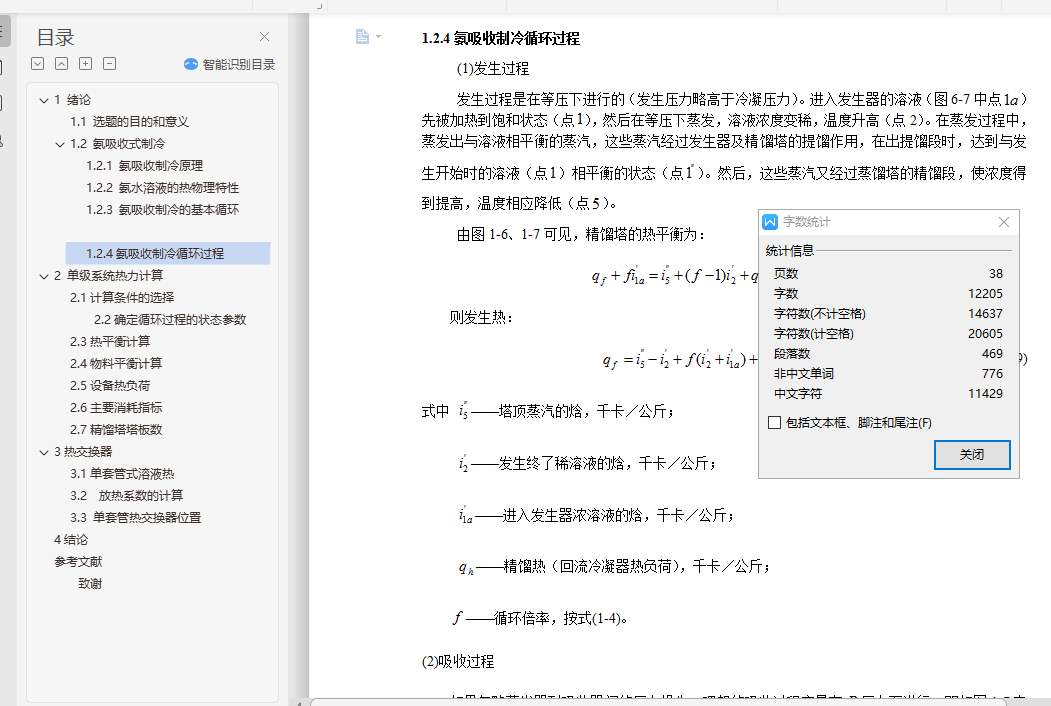Viewport: 1051px width, 706px height.
Task: Click the 页数 value 38
Action: [996, 274]
